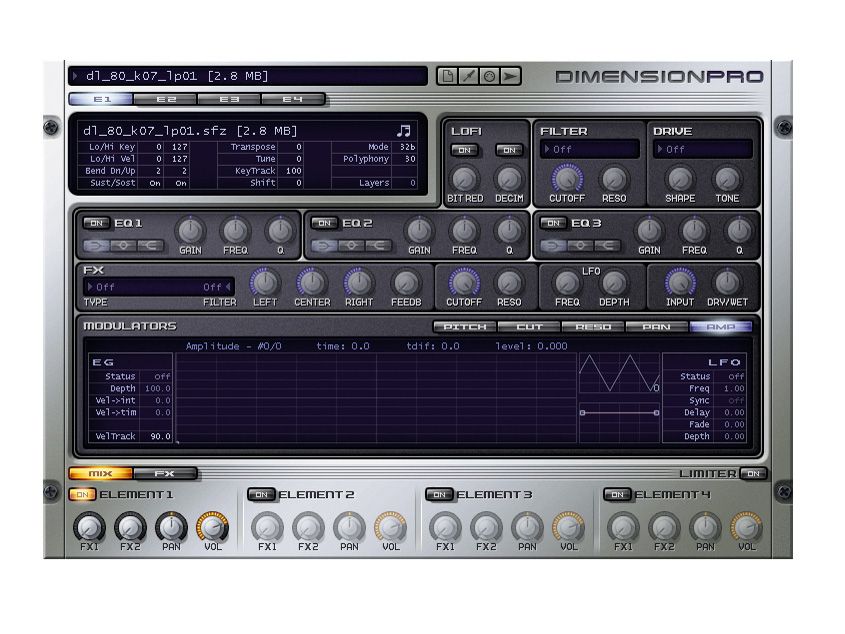Click the EG Status off value
This screenshot has height=634, width=845.
tap(162, 376)
